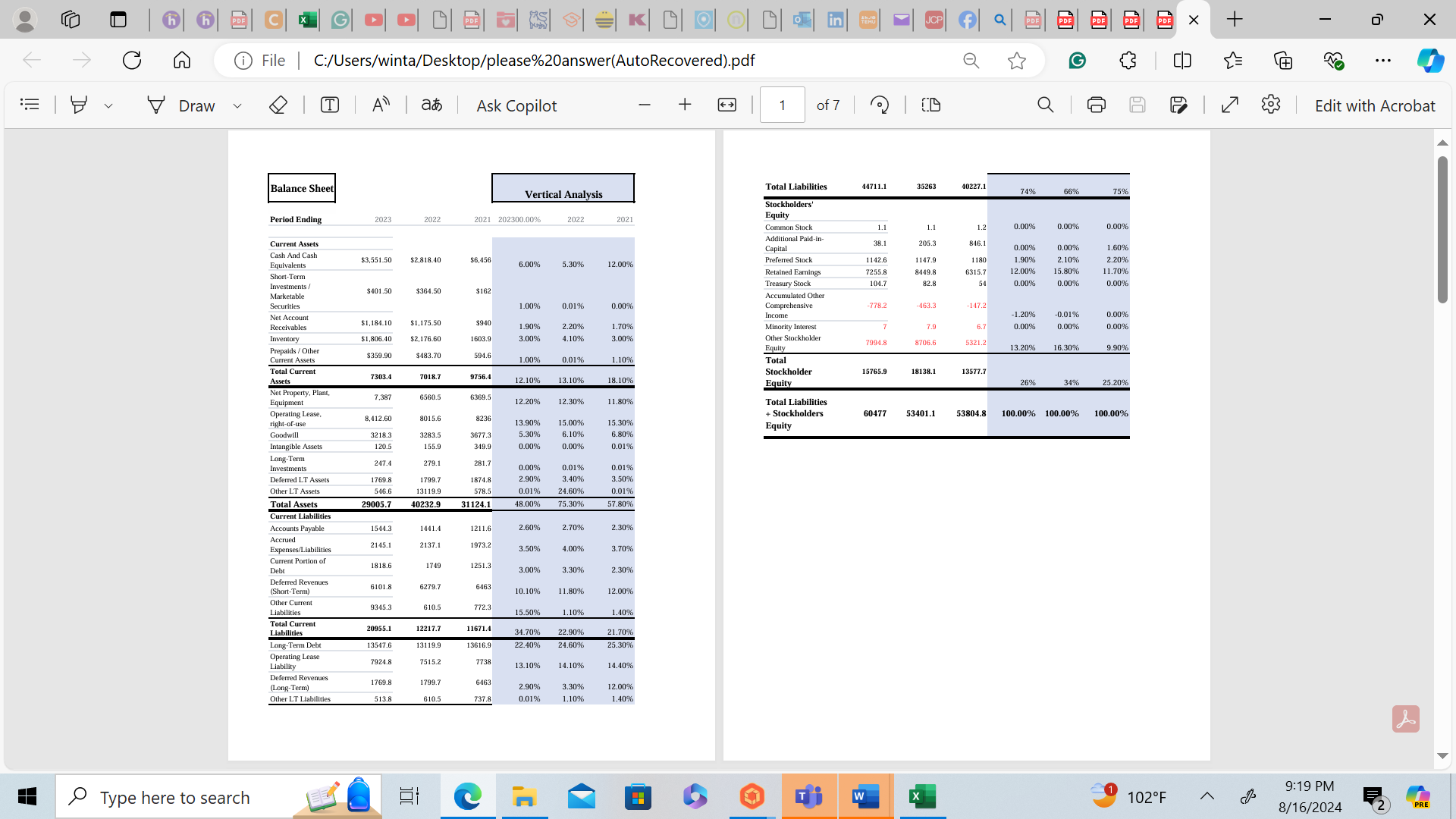Screen dimensions: 1456x819
Task: Open Word from the taskbar
Action: [x=865, y=797]
